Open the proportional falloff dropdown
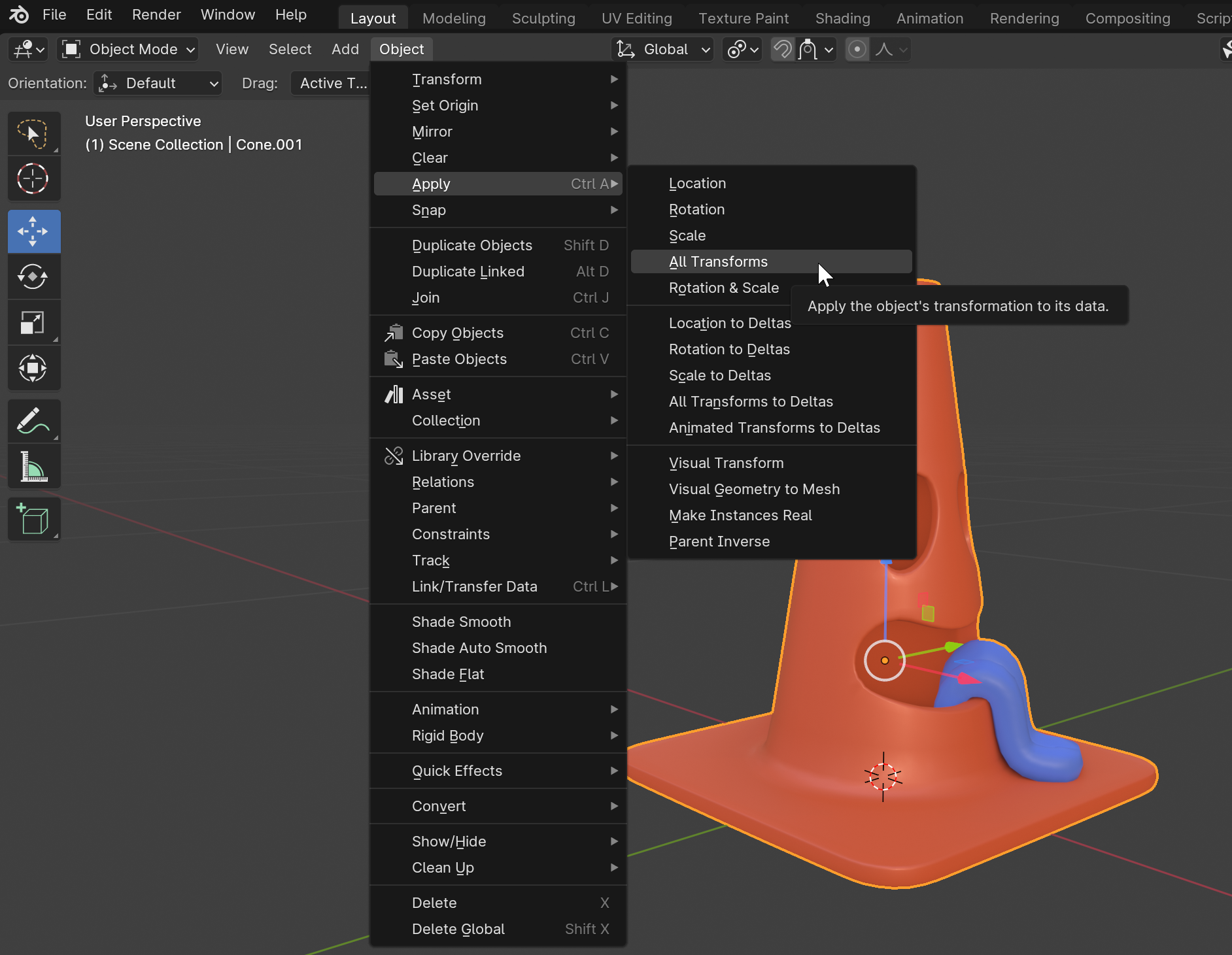This screenshot has width=1232, height=955. (891, 49)
